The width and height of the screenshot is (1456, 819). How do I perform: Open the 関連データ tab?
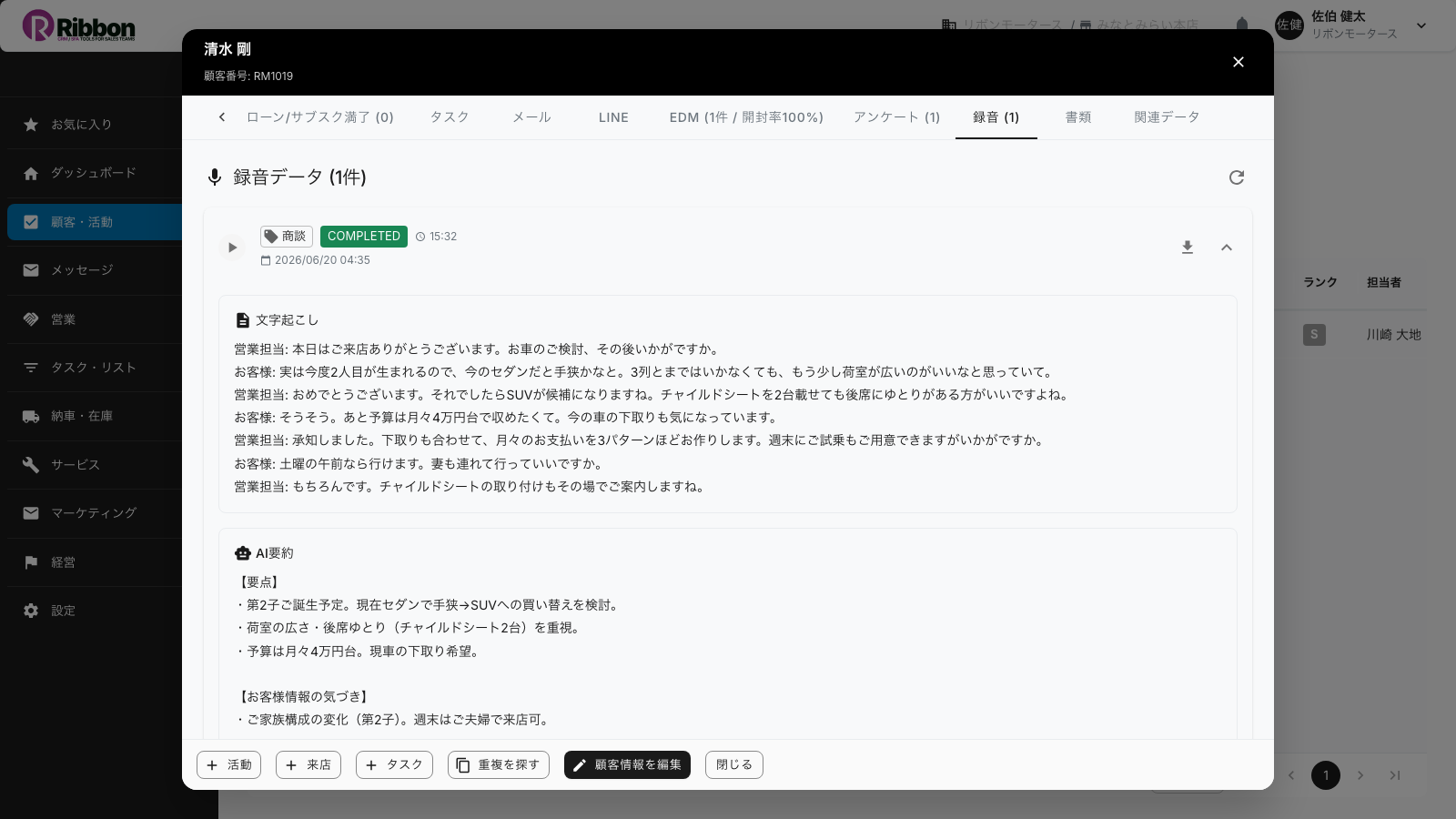coord(1167,117)
